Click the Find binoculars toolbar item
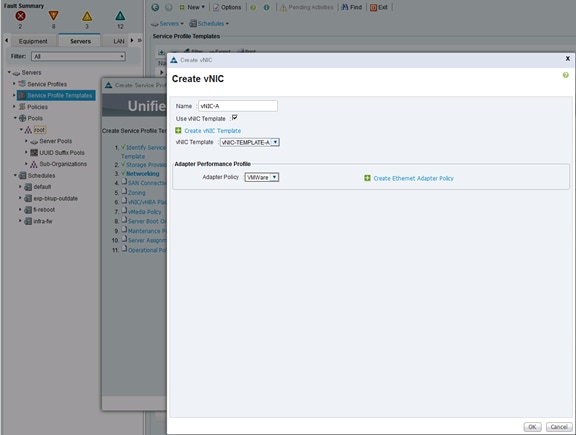The width and height of the screenshot is (576, 435). pos(352,7)
